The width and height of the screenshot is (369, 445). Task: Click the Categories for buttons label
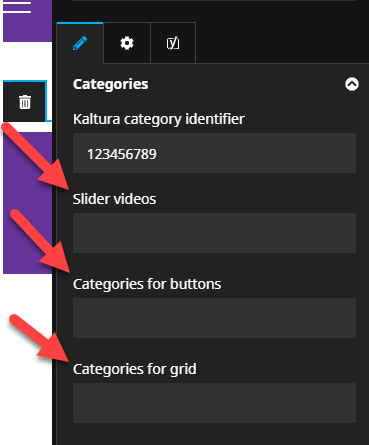[x=147, y=284]
